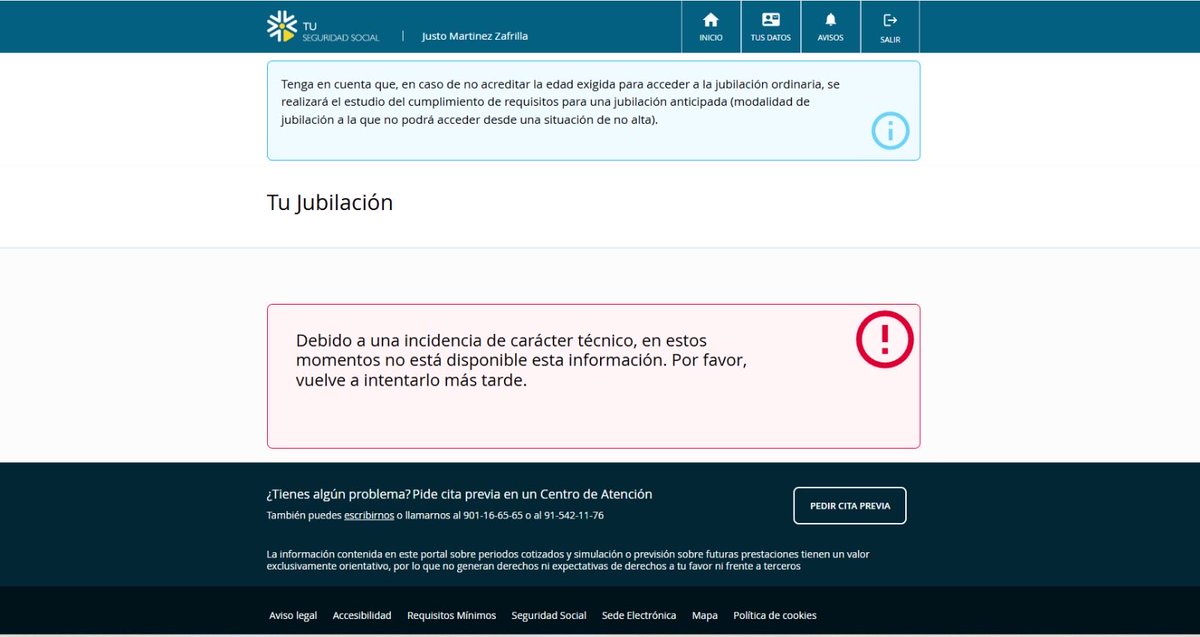Click the disclaimer text about periodos cotizados
This screenshot has width=1200, height=637.
(x=566, y=560)
